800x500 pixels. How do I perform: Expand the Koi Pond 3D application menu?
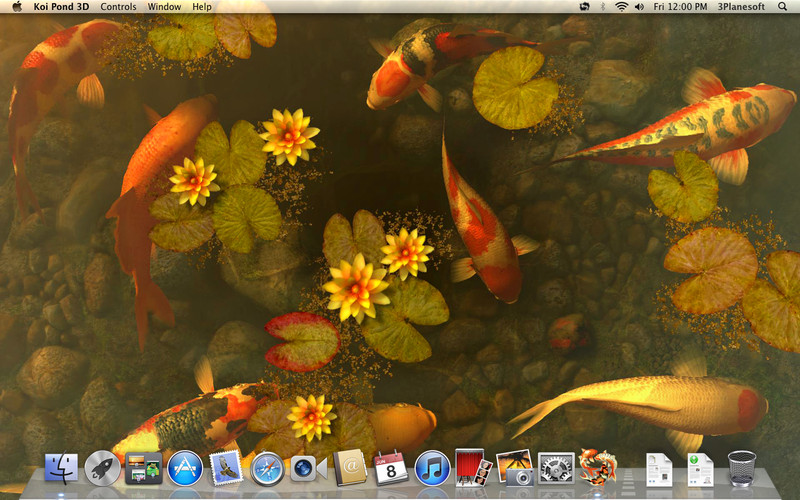click(x=62, y=7)
